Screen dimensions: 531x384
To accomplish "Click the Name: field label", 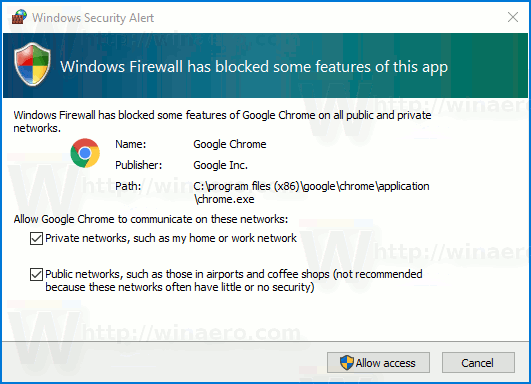I will pyautogui.click(x=131, y=144).
